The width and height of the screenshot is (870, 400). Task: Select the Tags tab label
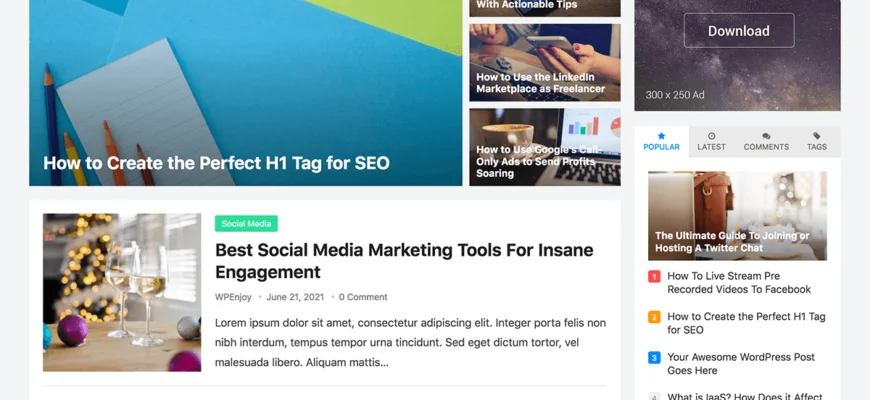point(817,147)
